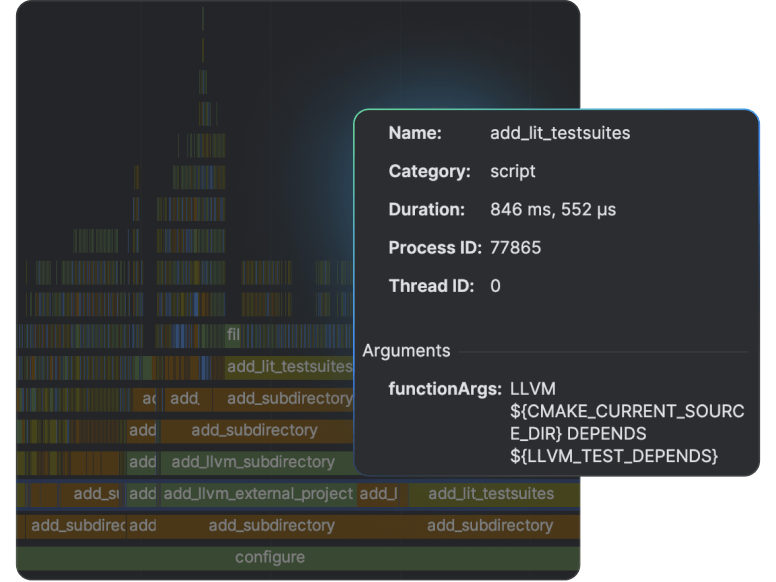The image size is (776, 582).
Task: Click the Name value add_lit_testsuites in tooltip
Action: pyautogui.click(x=560, y=133)
